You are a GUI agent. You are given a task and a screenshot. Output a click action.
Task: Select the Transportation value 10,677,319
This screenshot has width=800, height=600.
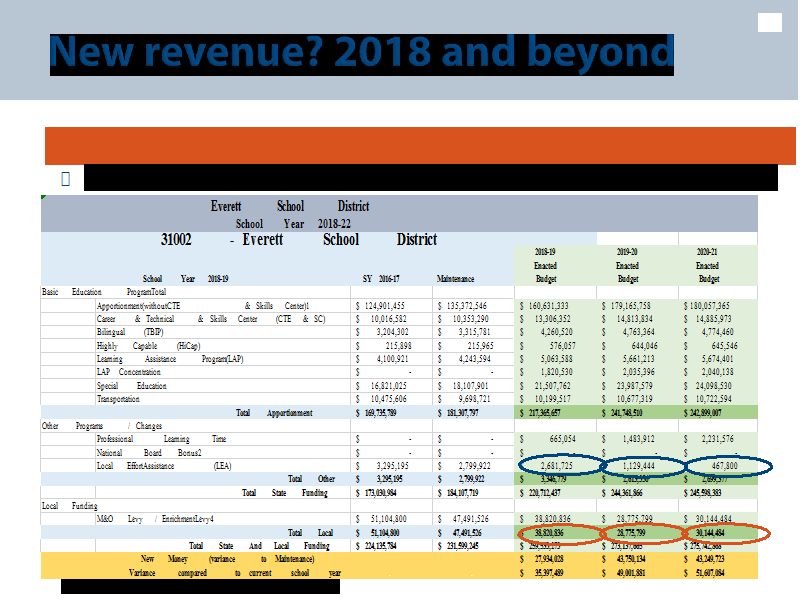coord(635,399)
